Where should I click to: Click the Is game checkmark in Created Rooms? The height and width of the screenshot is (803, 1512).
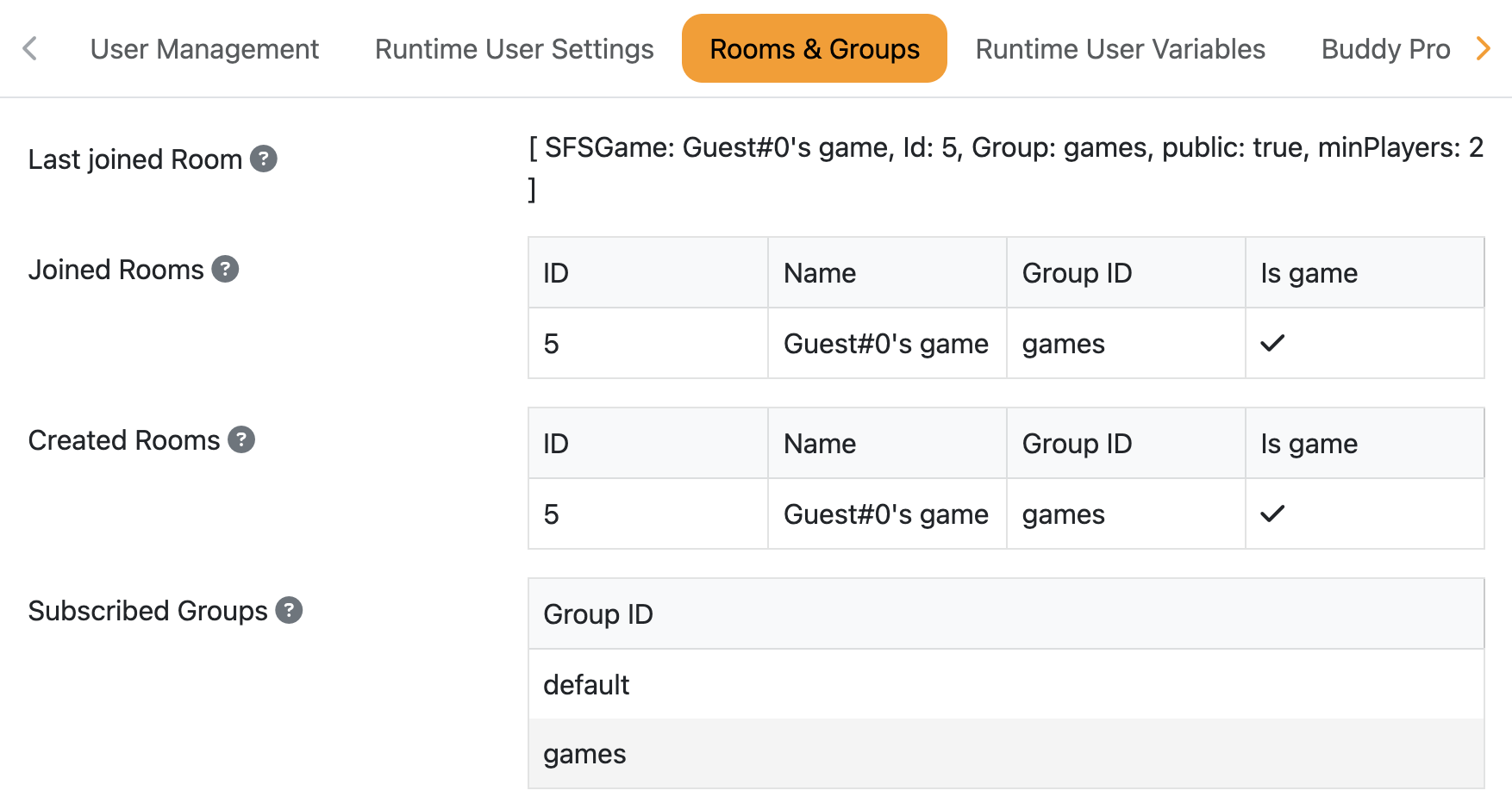coord(1272,514)
